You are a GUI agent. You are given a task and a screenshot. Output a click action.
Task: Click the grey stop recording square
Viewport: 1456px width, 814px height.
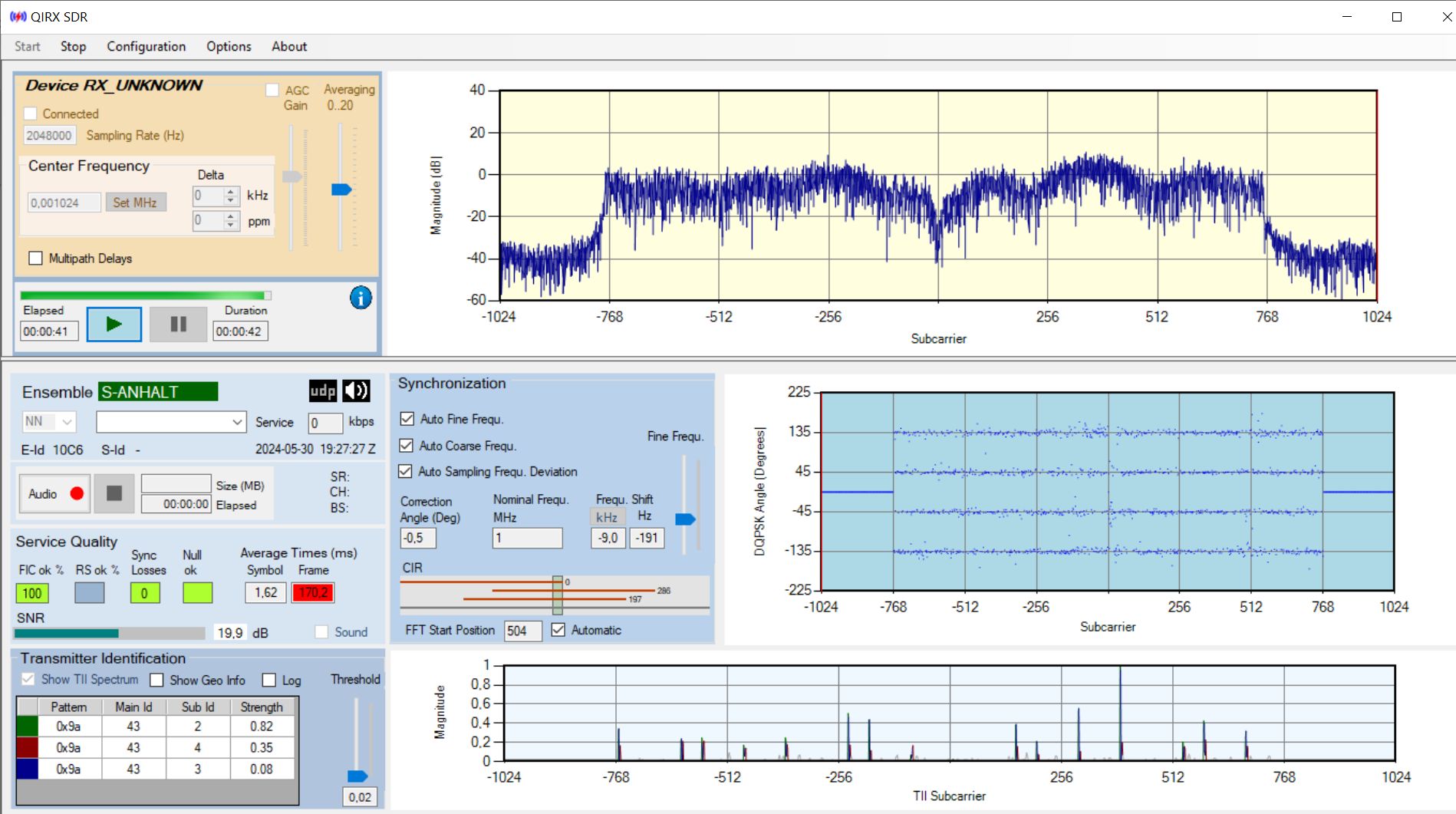click(114, 493)
